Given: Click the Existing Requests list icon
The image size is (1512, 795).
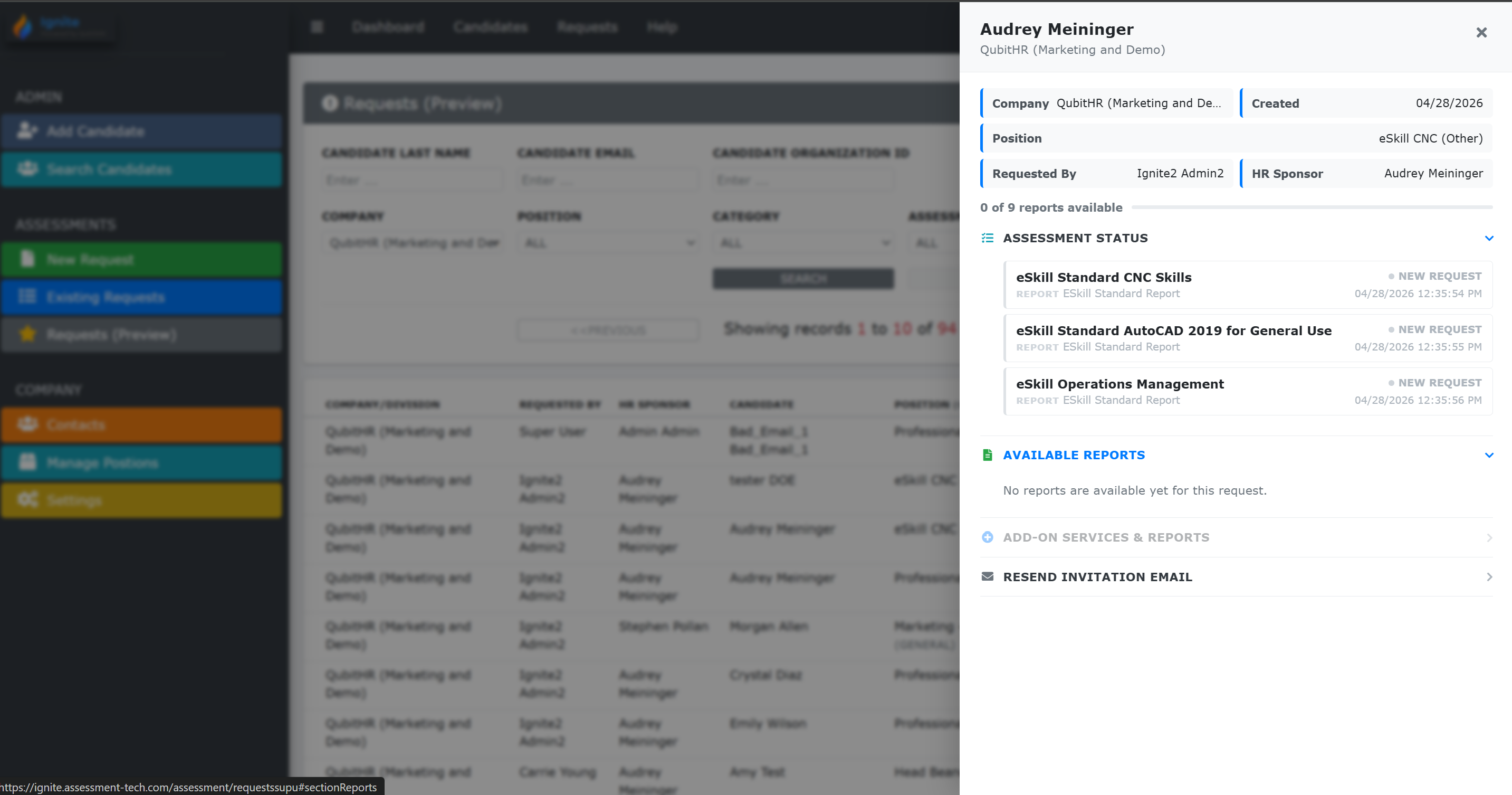Looking at the screenshot, I should 27,296.
